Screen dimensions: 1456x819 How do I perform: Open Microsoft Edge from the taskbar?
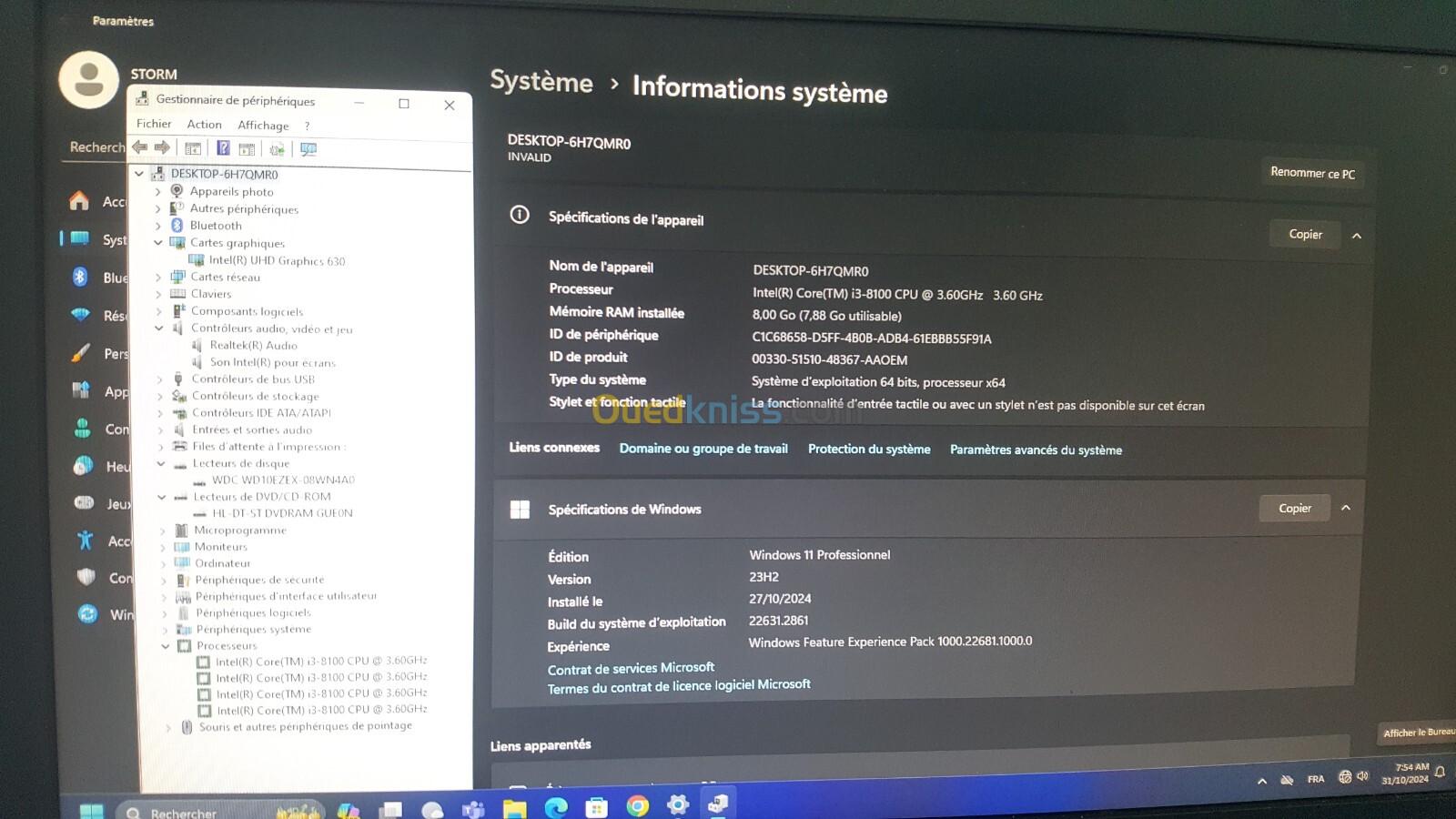point(556,807)
